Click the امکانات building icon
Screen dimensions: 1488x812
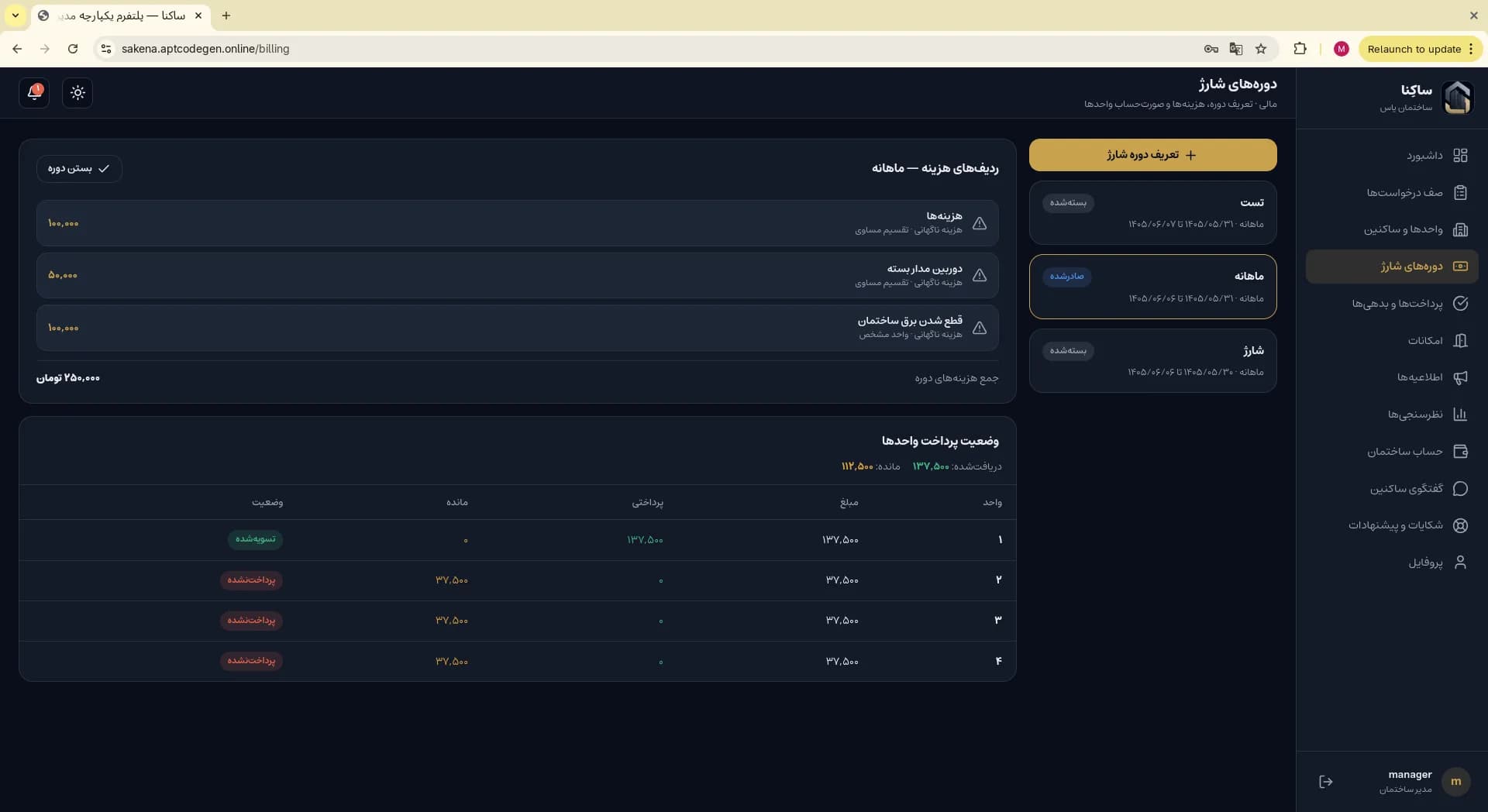[x=1460, y=341]
